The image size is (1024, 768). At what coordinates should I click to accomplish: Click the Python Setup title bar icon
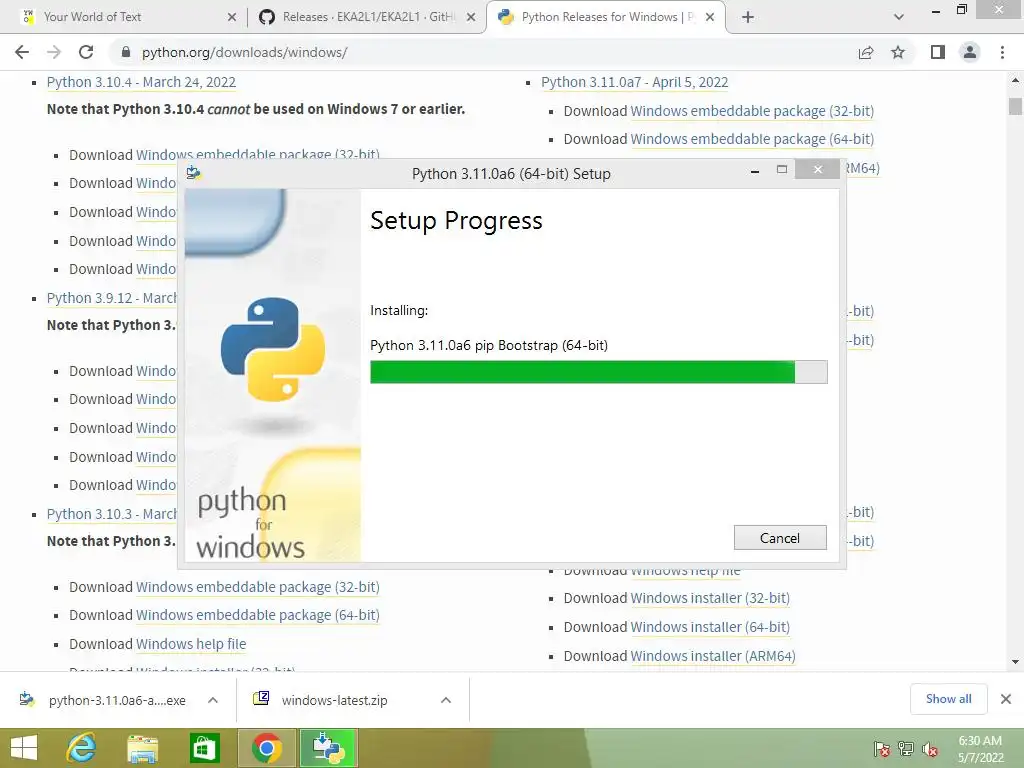194,173
